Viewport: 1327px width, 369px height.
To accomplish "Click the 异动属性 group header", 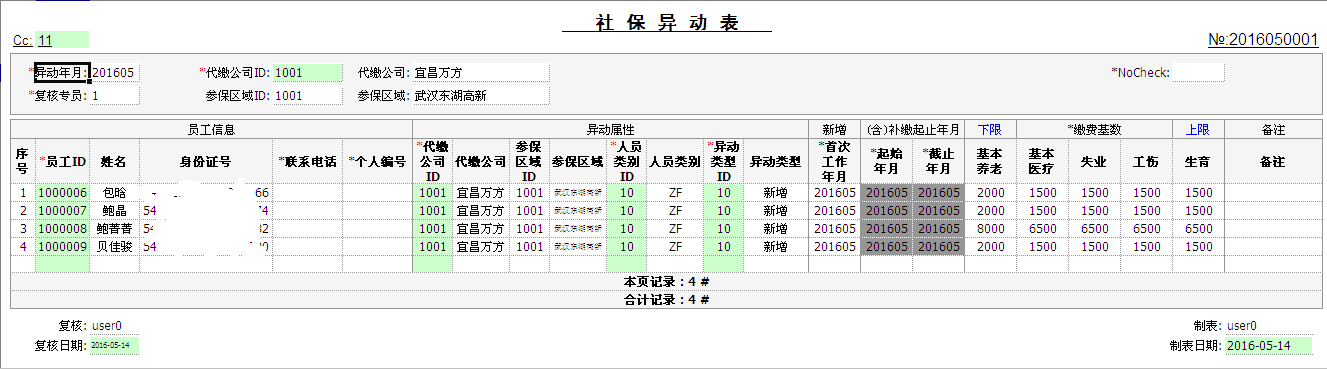I will pyautogui.click(x=610, y=129).
